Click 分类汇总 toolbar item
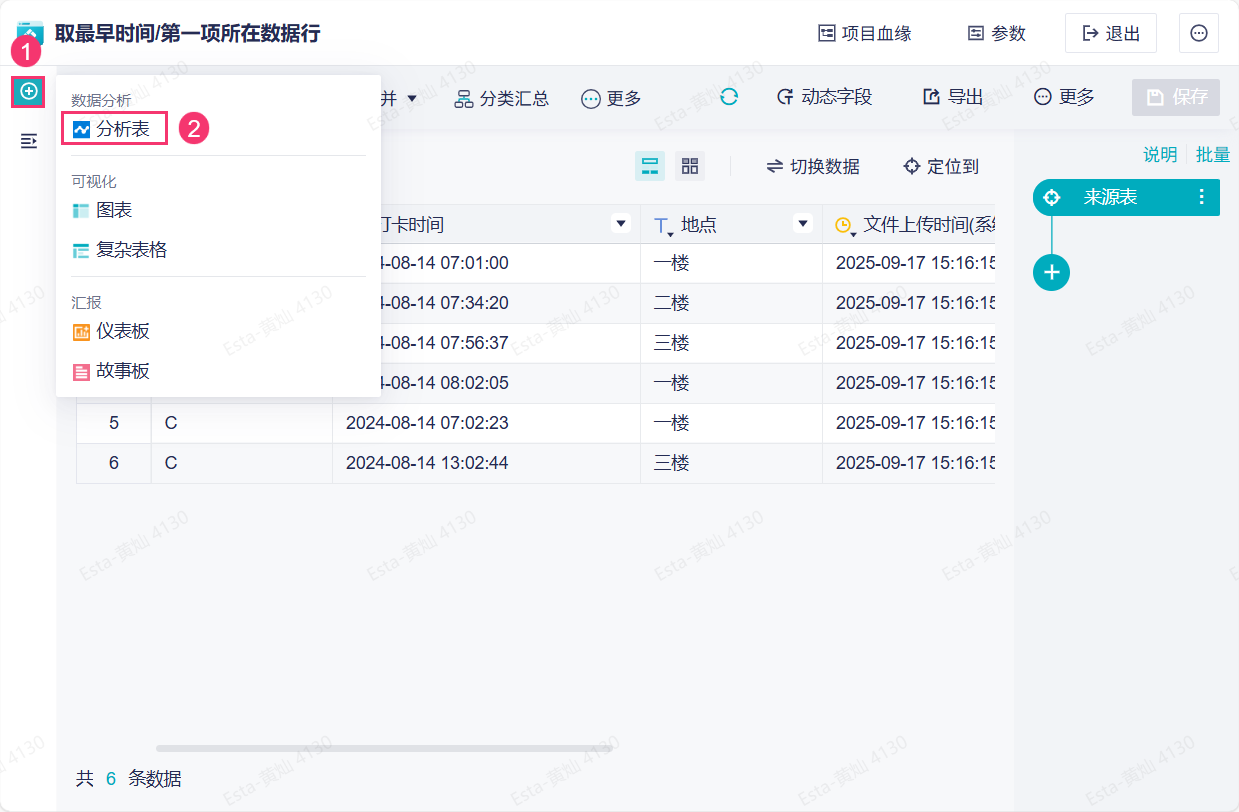 [502, 98]
